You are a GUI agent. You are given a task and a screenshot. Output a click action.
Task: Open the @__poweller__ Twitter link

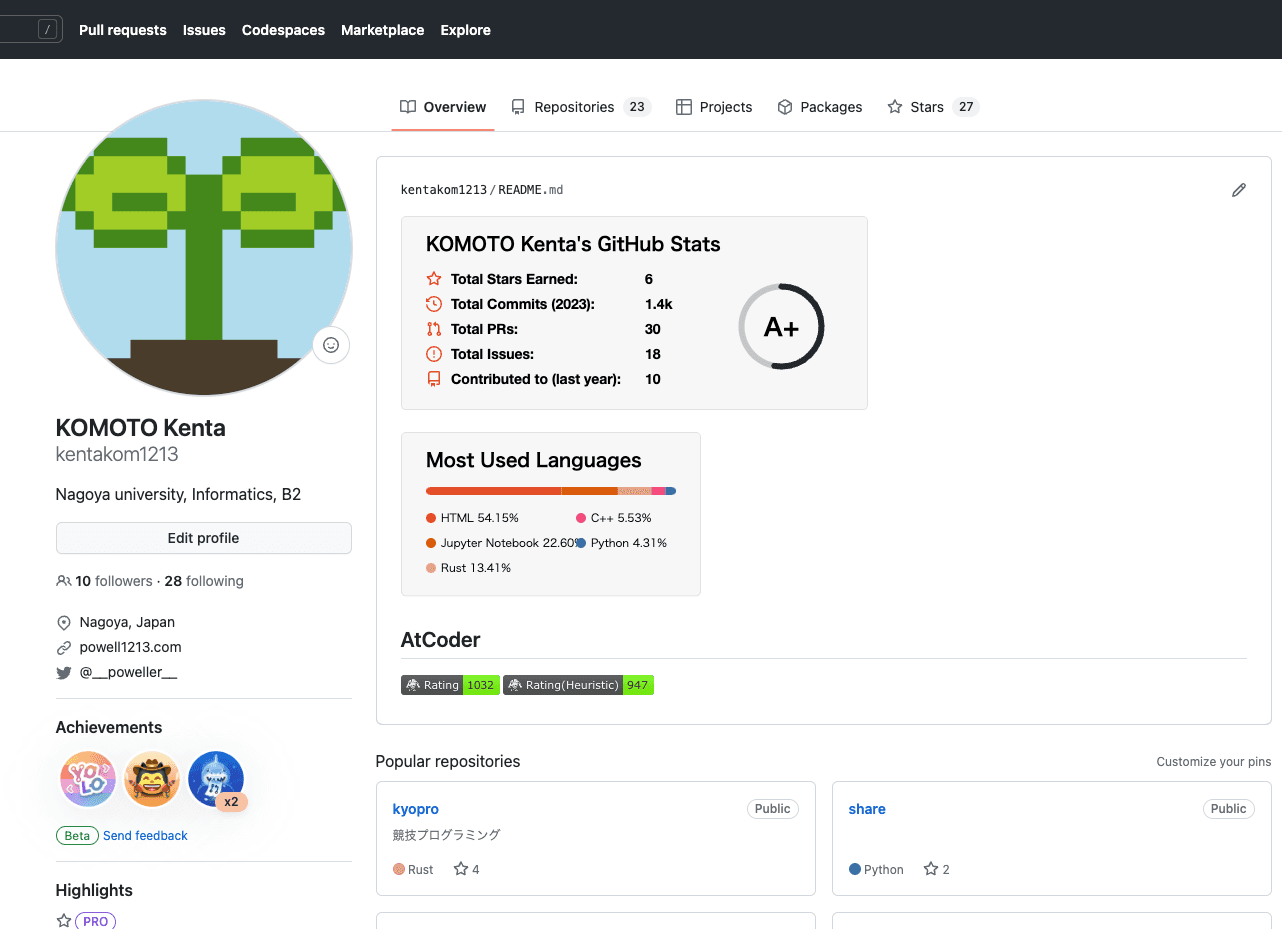[128, 673]
